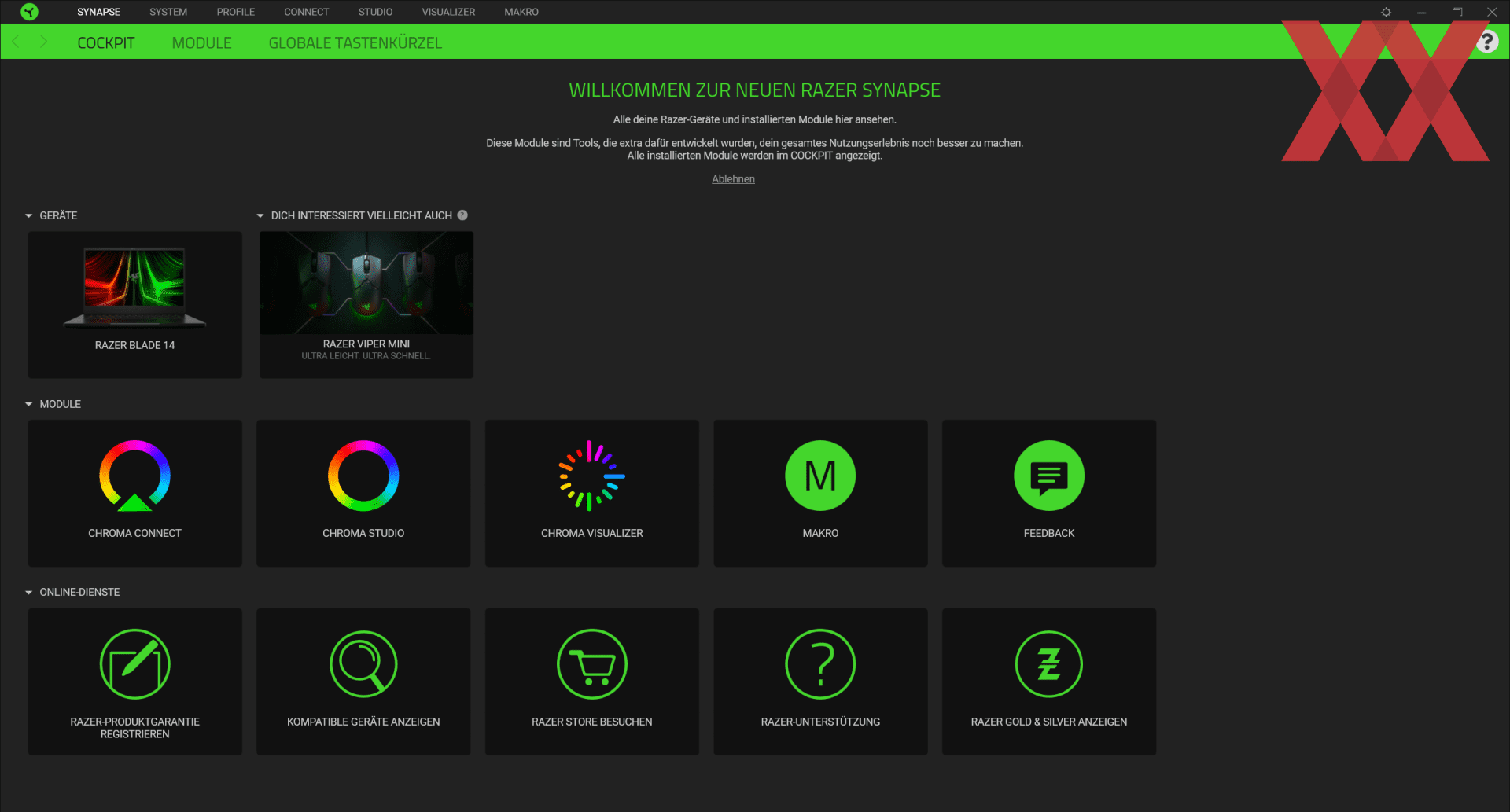
Task: Click the Razer logo icon in the title bar
Action: point(29,12)
